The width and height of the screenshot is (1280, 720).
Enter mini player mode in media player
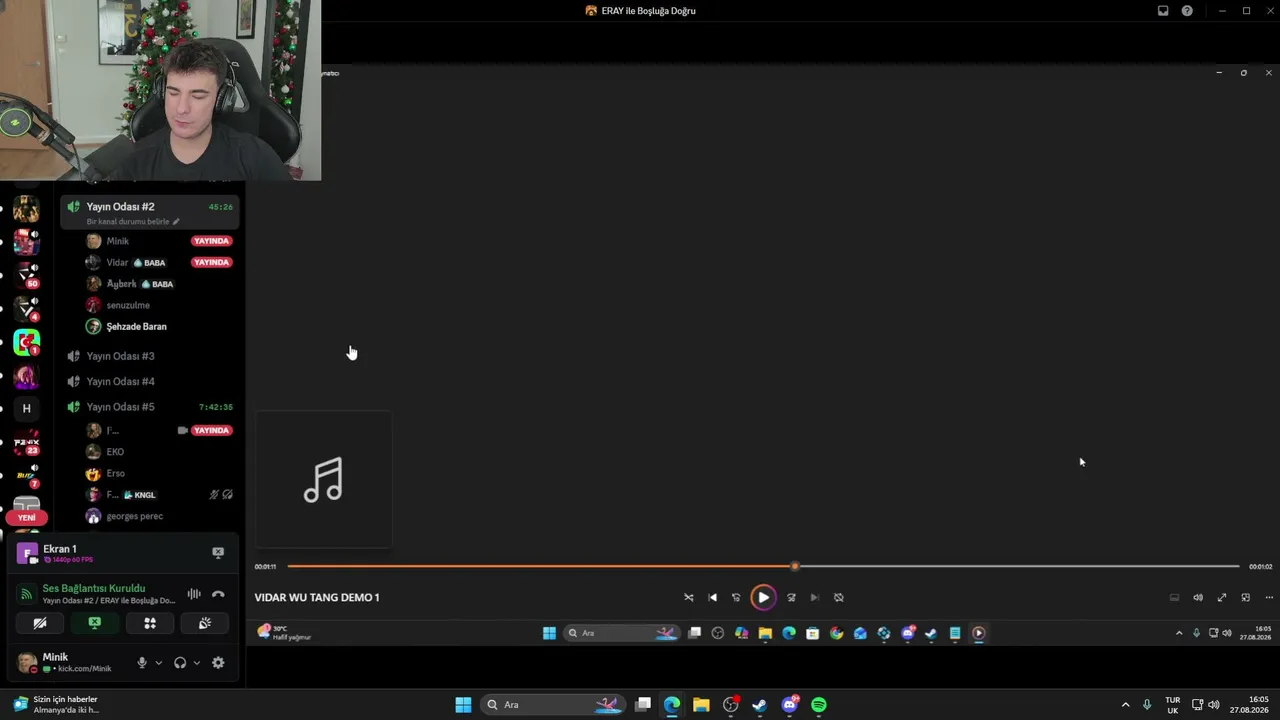(1245, 597)
